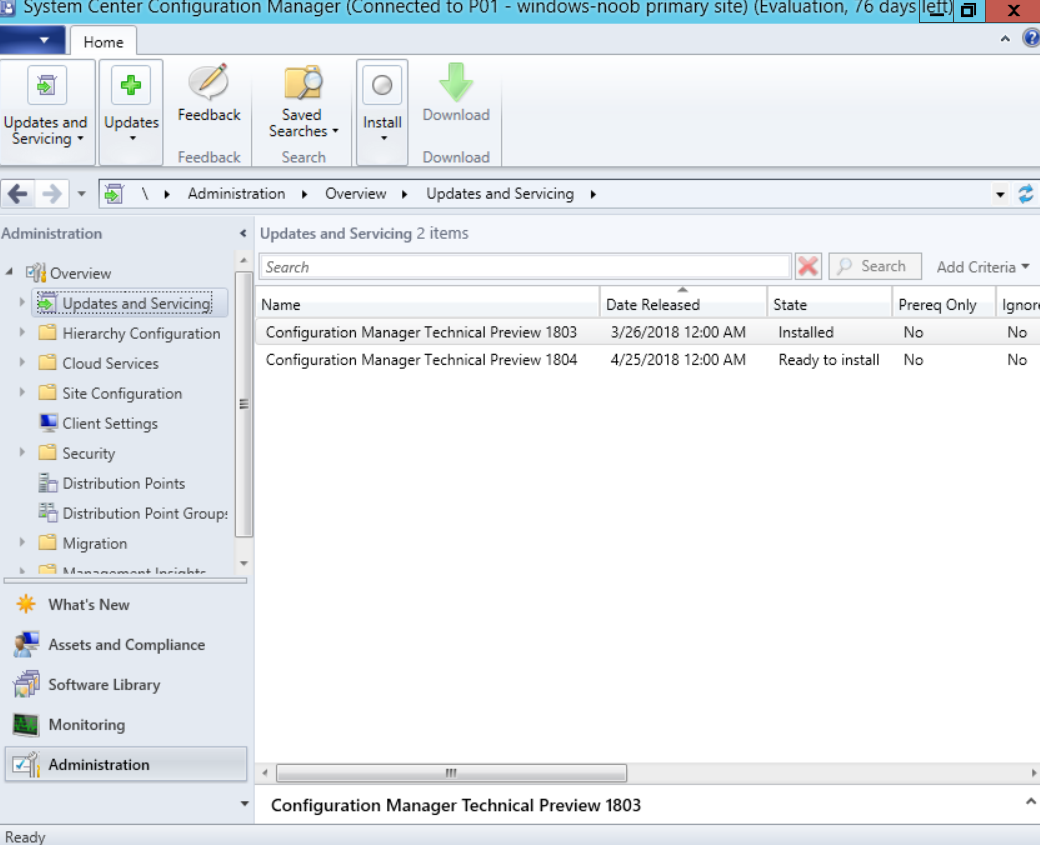Image resolution: width=1040 pixels, height=845 pixels.
Task: Click the green Download arrow icon
Action: tap(456, 82)
